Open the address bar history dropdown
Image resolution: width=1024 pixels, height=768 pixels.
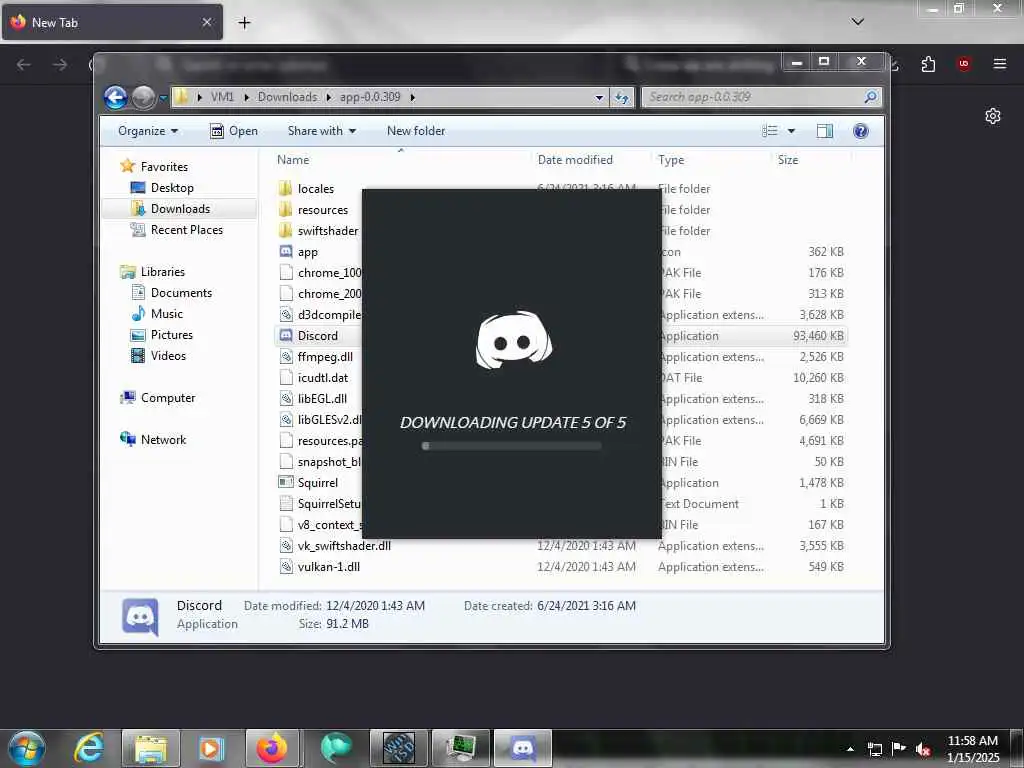(x=599, y=97)
